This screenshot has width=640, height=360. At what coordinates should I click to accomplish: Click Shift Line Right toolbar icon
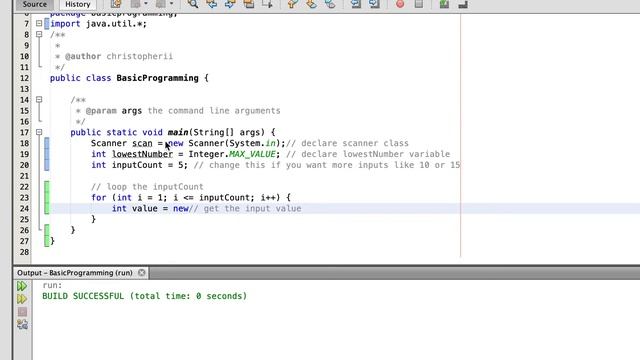point(374,4)
